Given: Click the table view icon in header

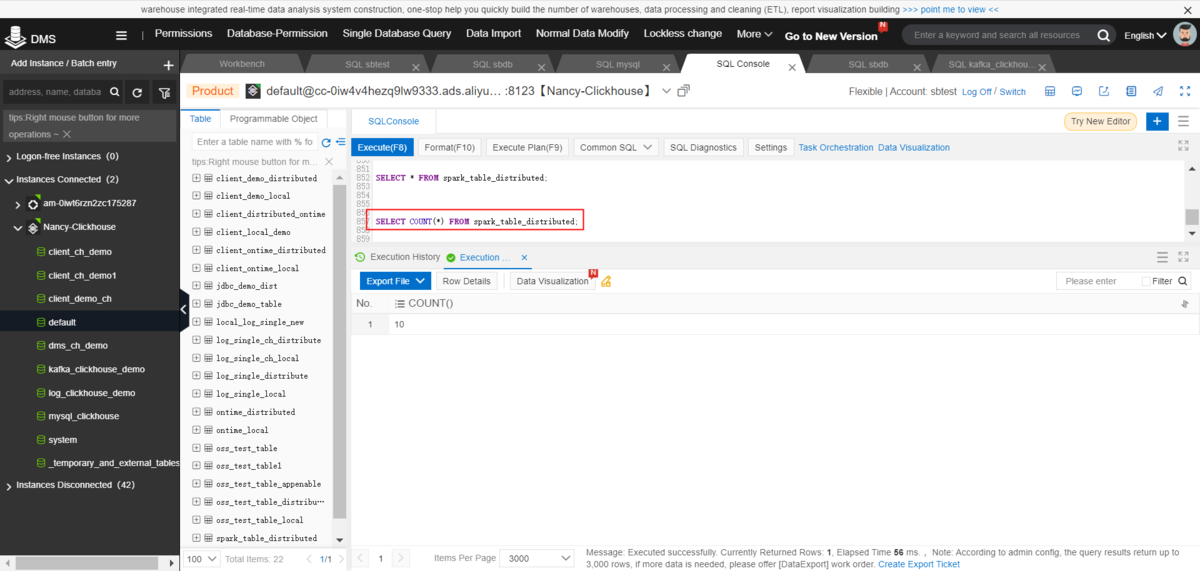Looking at the screenshot, I should [x=1050, y=91].
